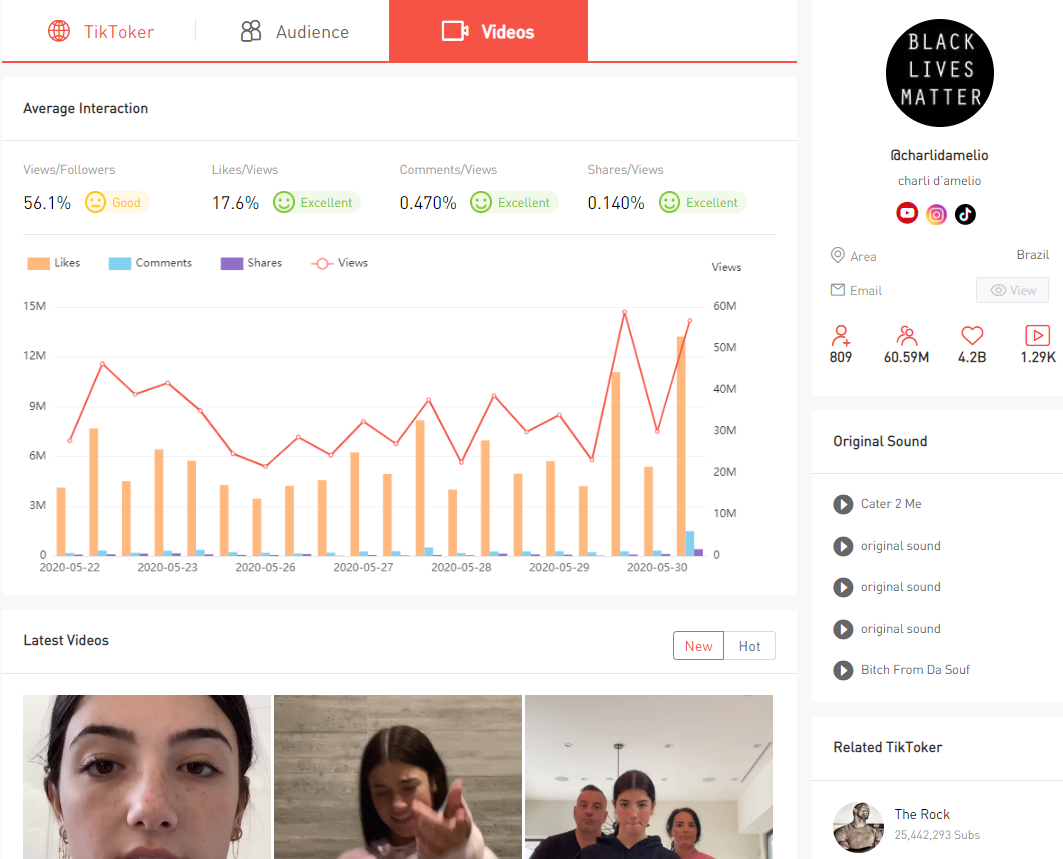This screenshot has height=859, width=1063.
Task: Click the heart likes icon above 4.2B
Action: [x=972, y=335]
